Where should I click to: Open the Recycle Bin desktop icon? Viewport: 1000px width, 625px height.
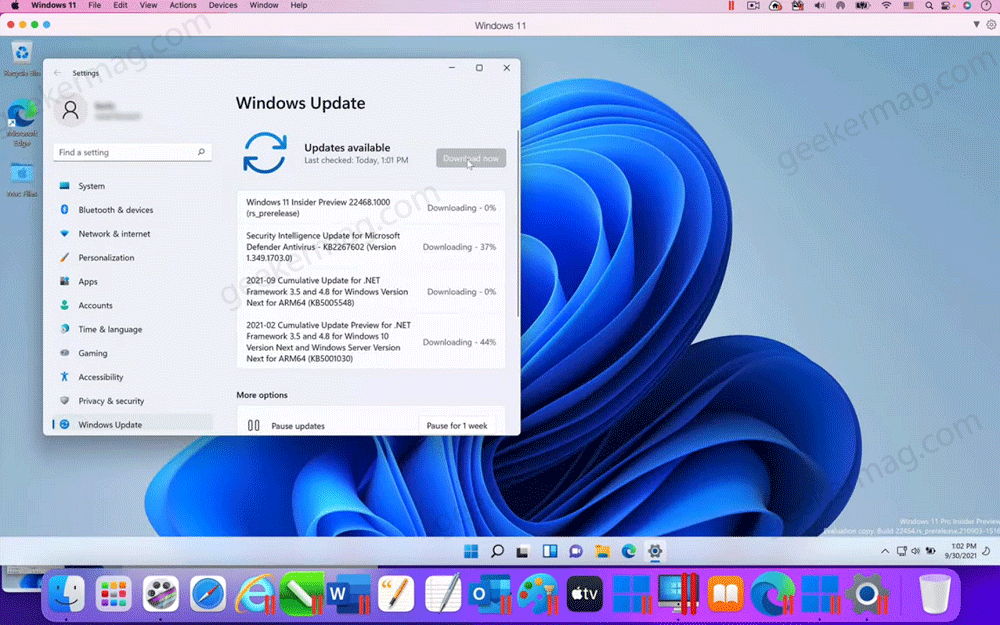[22, 59]
